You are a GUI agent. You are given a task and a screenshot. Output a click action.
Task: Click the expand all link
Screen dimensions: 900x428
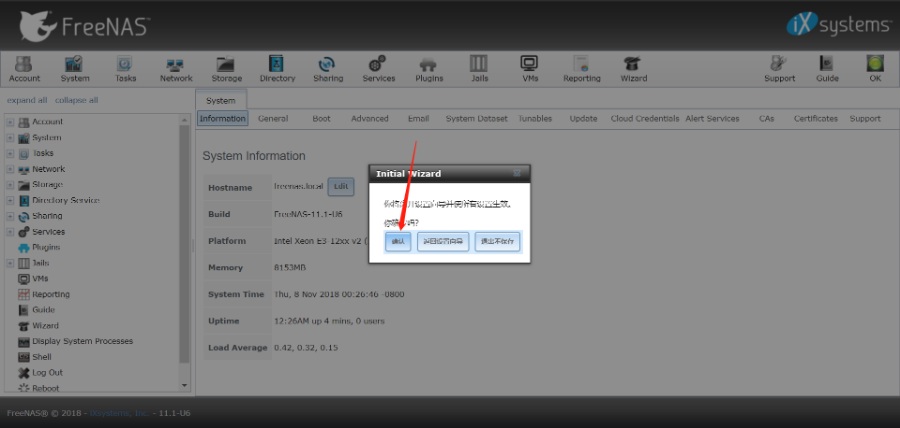(27, 100)
